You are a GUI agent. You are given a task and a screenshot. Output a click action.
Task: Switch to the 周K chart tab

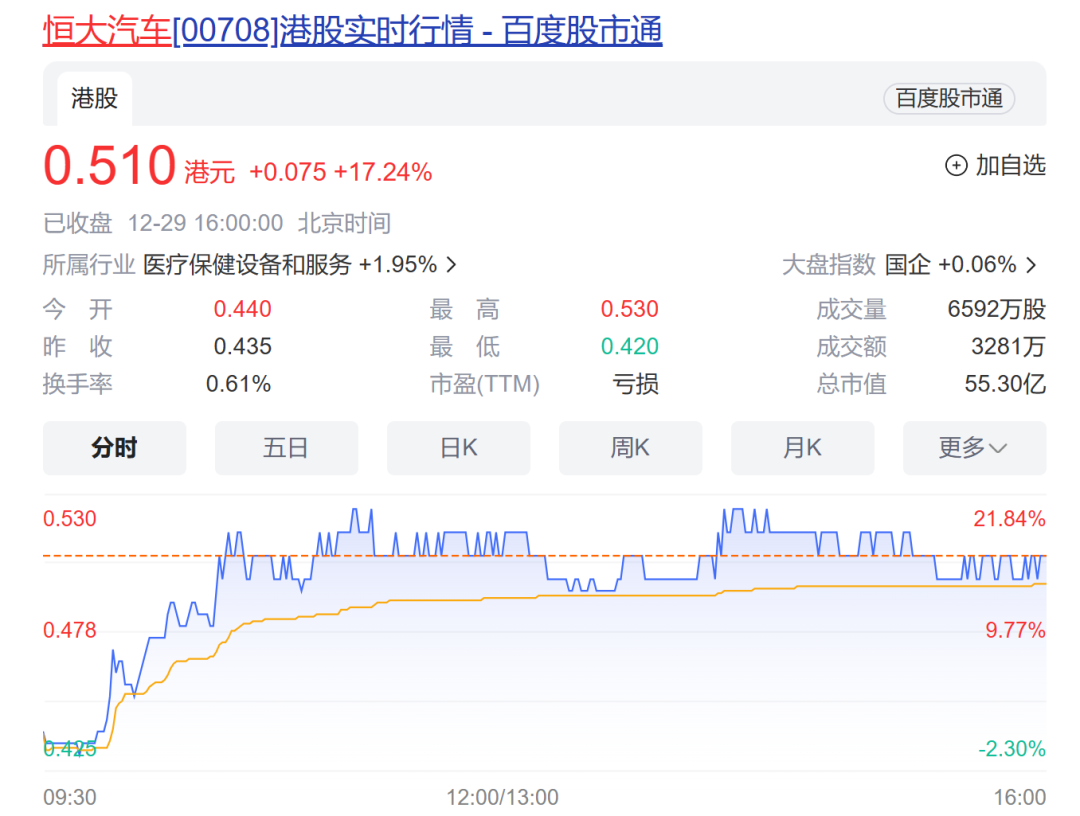(630, 448)
